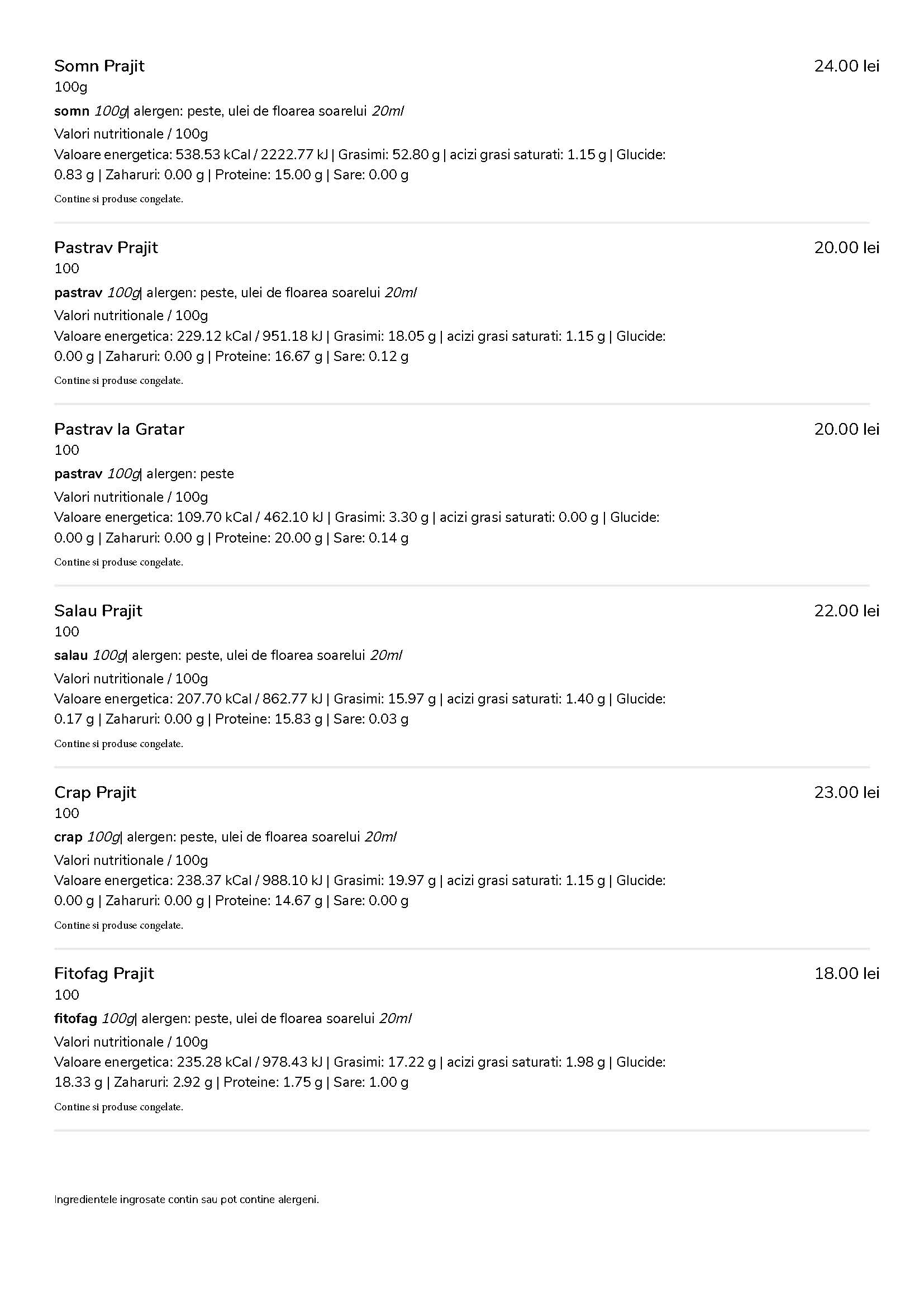The image size is (924, 1307).
Task: Click the 109.70 kCal energy value line
Action: [x=357, y=527]
